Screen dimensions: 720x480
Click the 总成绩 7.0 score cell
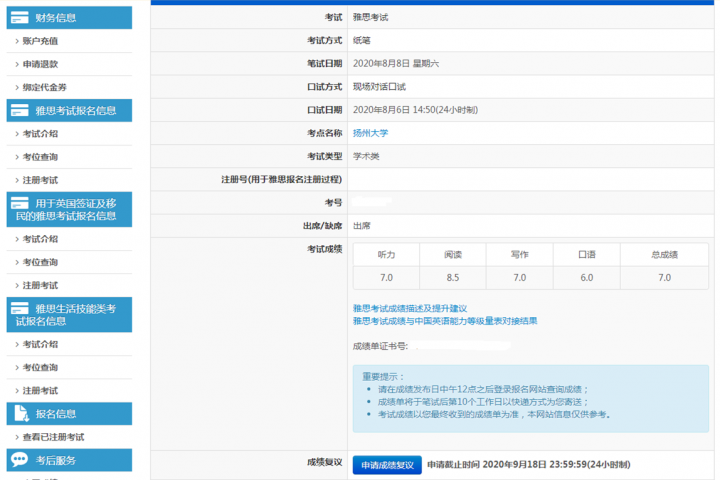[x=664, y=277]
